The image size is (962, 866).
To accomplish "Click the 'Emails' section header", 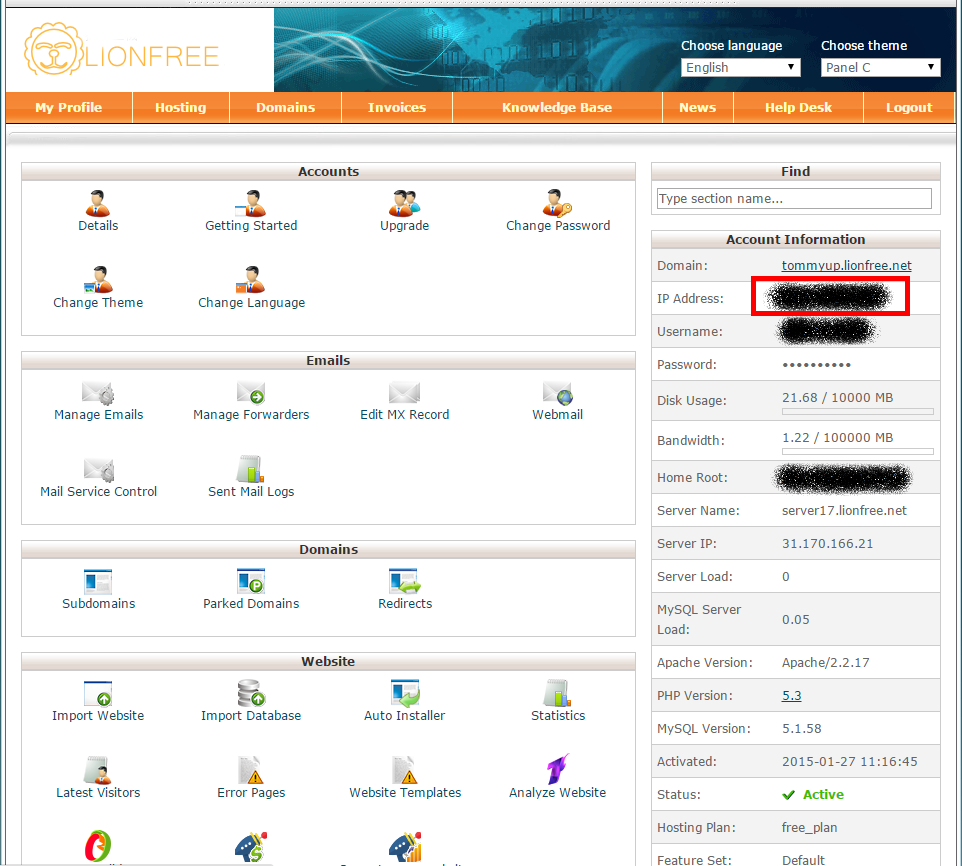I will [x=328, y=361].
